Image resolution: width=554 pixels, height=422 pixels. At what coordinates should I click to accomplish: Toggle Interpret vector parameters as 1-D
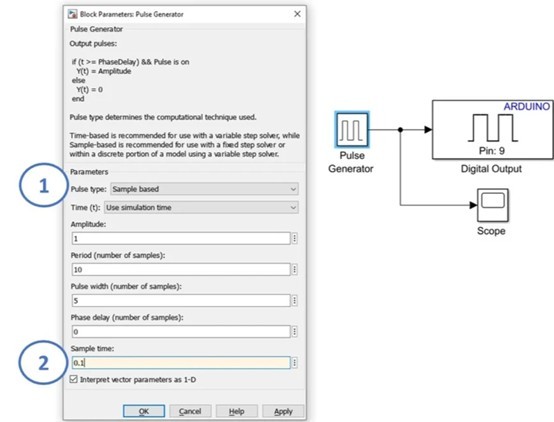pos(73,380)
